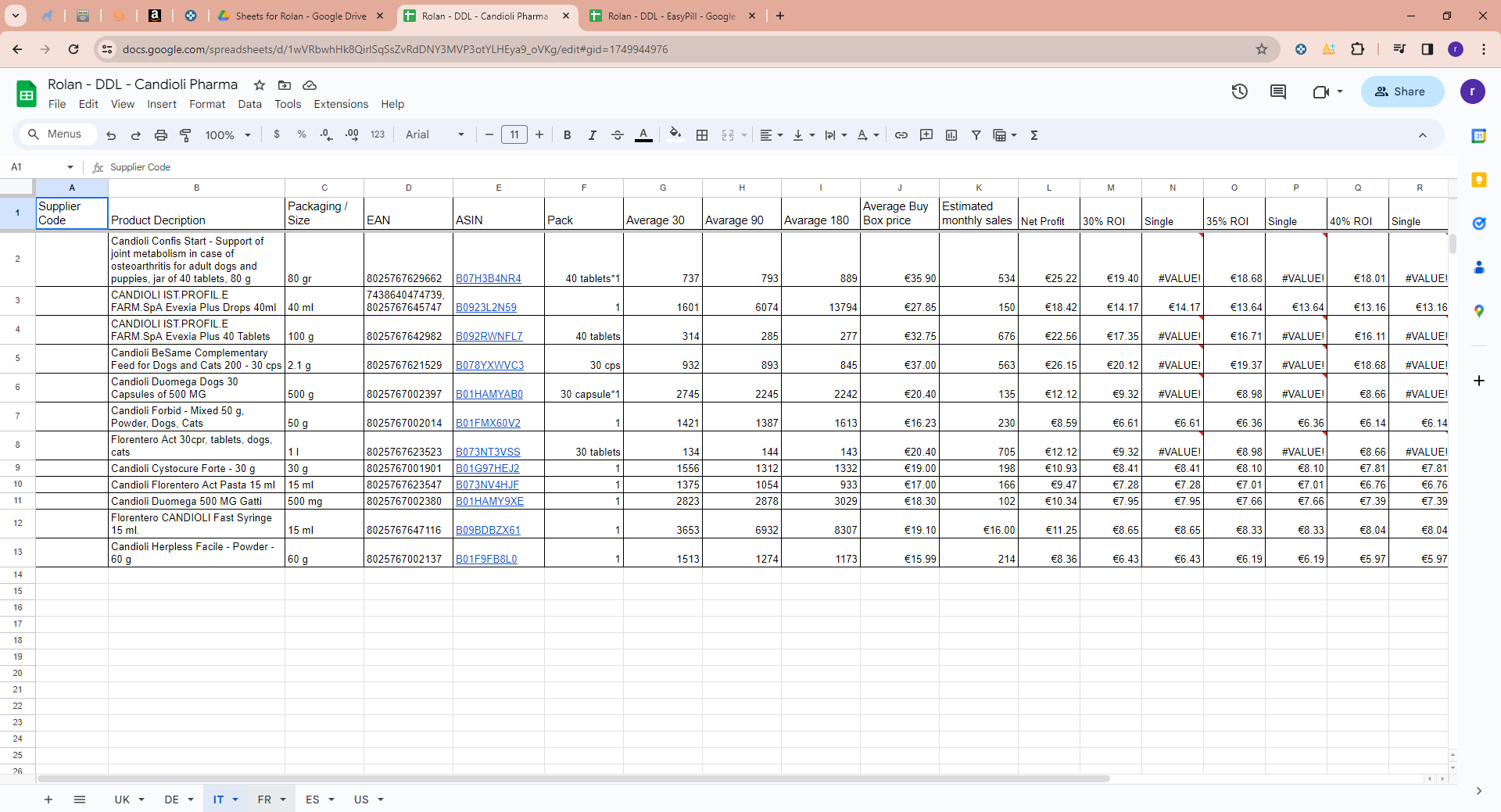Open Google Calendar side panel
1501x812 pixels.
click(x=1478, y=136)
